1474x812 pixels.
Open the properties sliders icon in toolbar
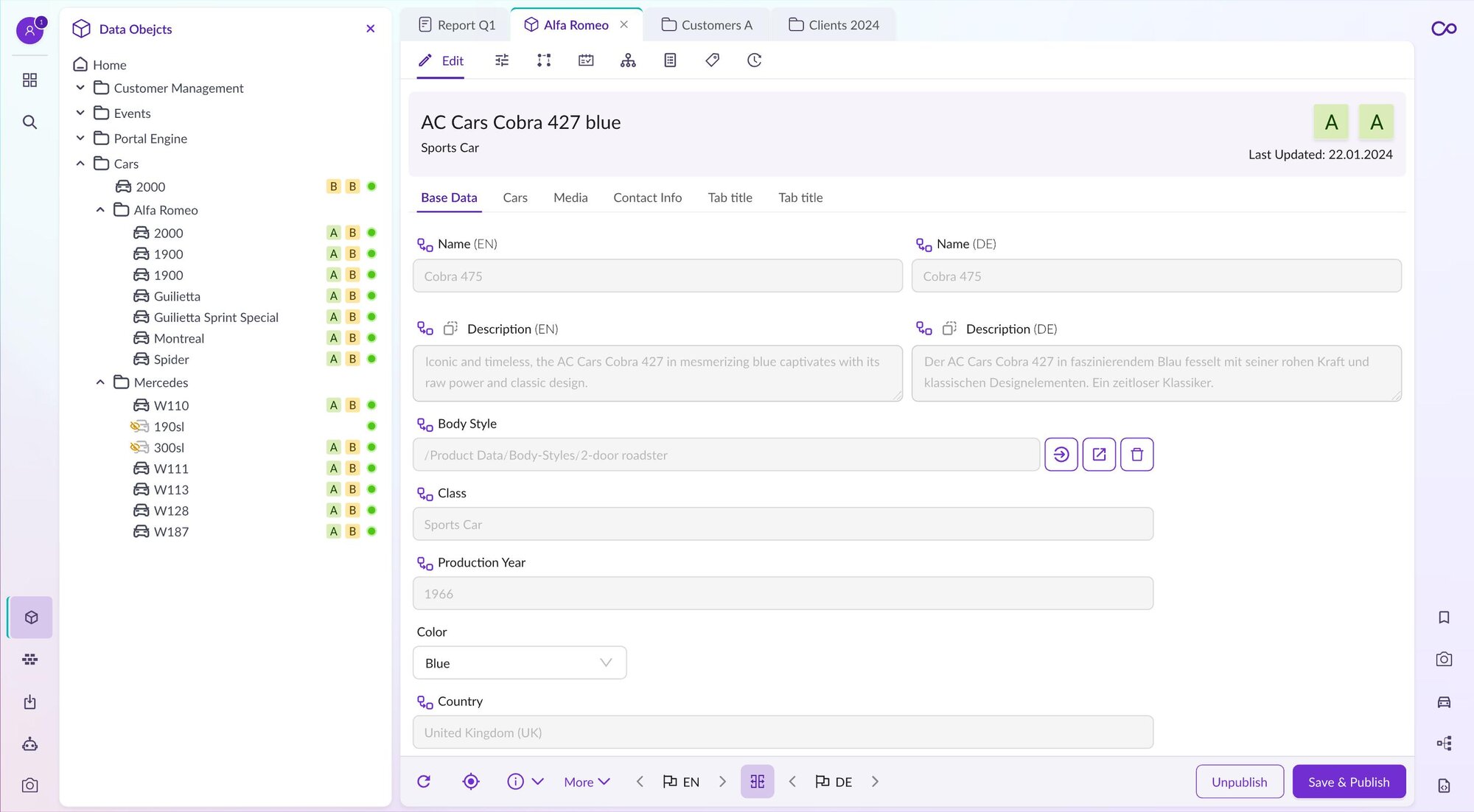tap(502, 60)
